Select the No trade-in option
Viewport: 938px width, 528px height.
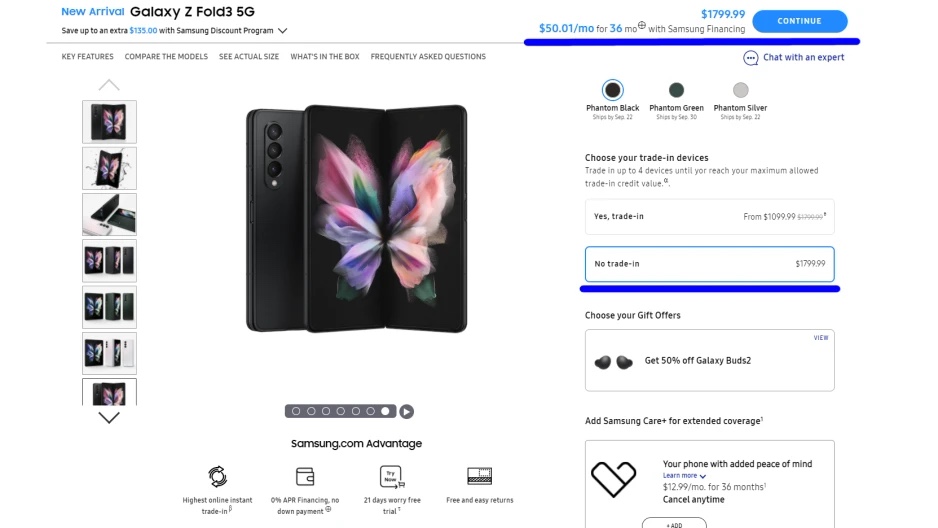tap(709, 264)
